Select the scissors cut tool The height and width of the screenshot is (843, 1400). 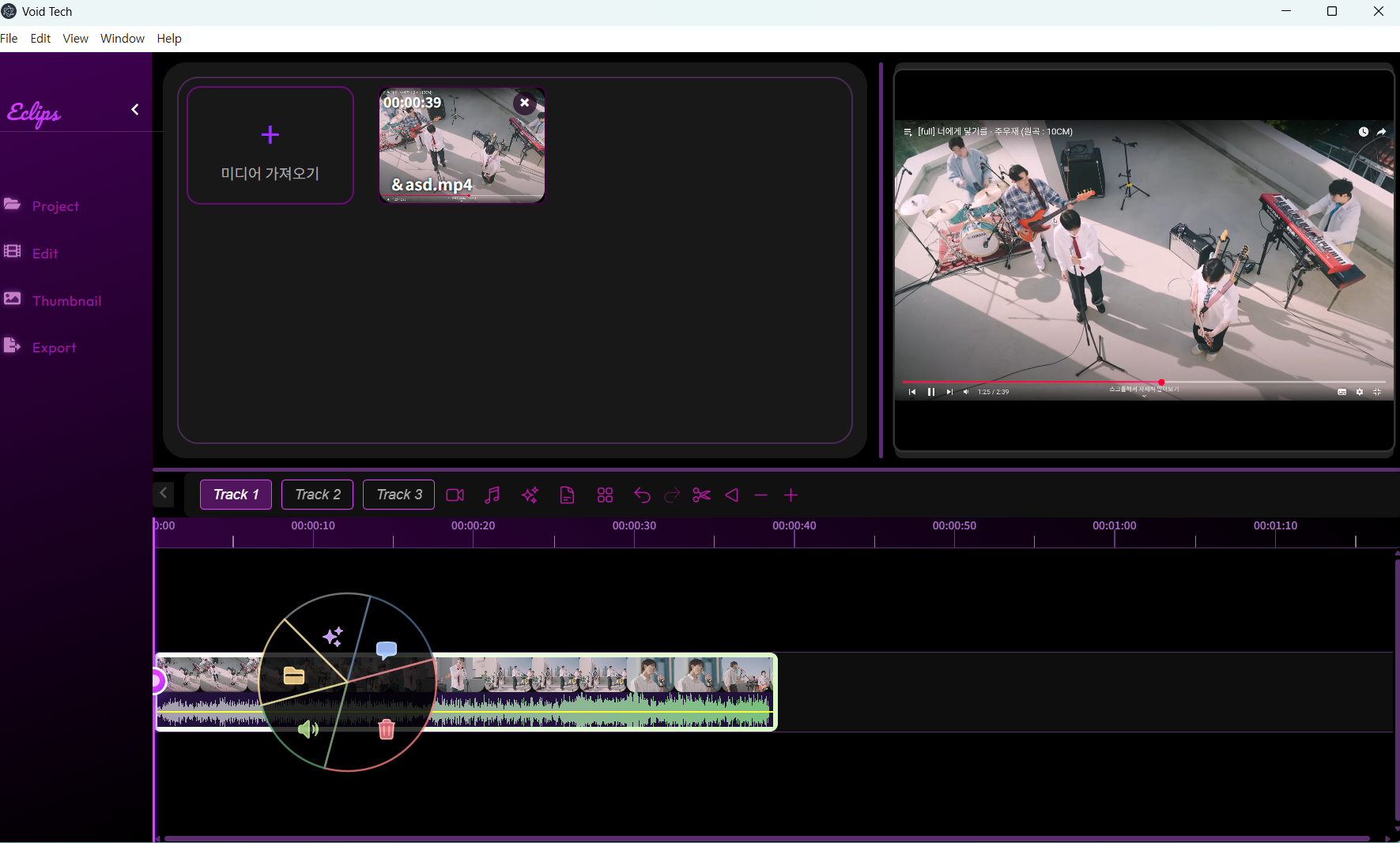point(701,495)
